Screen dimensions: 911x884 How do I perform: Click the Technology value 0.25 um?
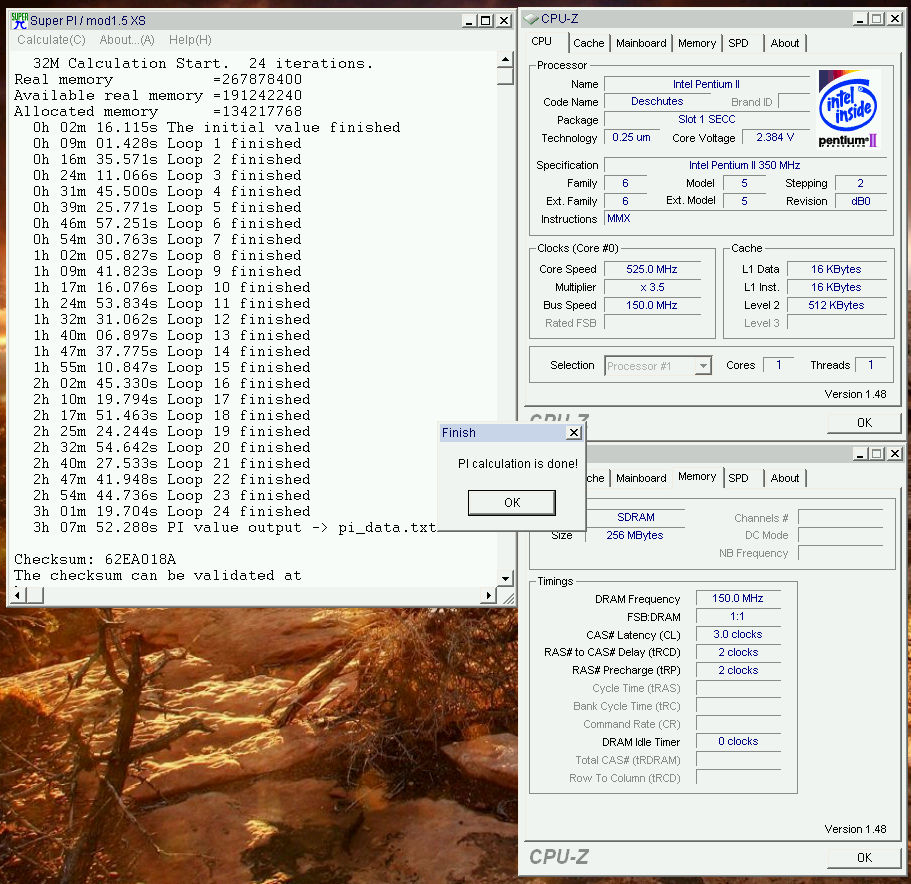click(x=631, y=138)
